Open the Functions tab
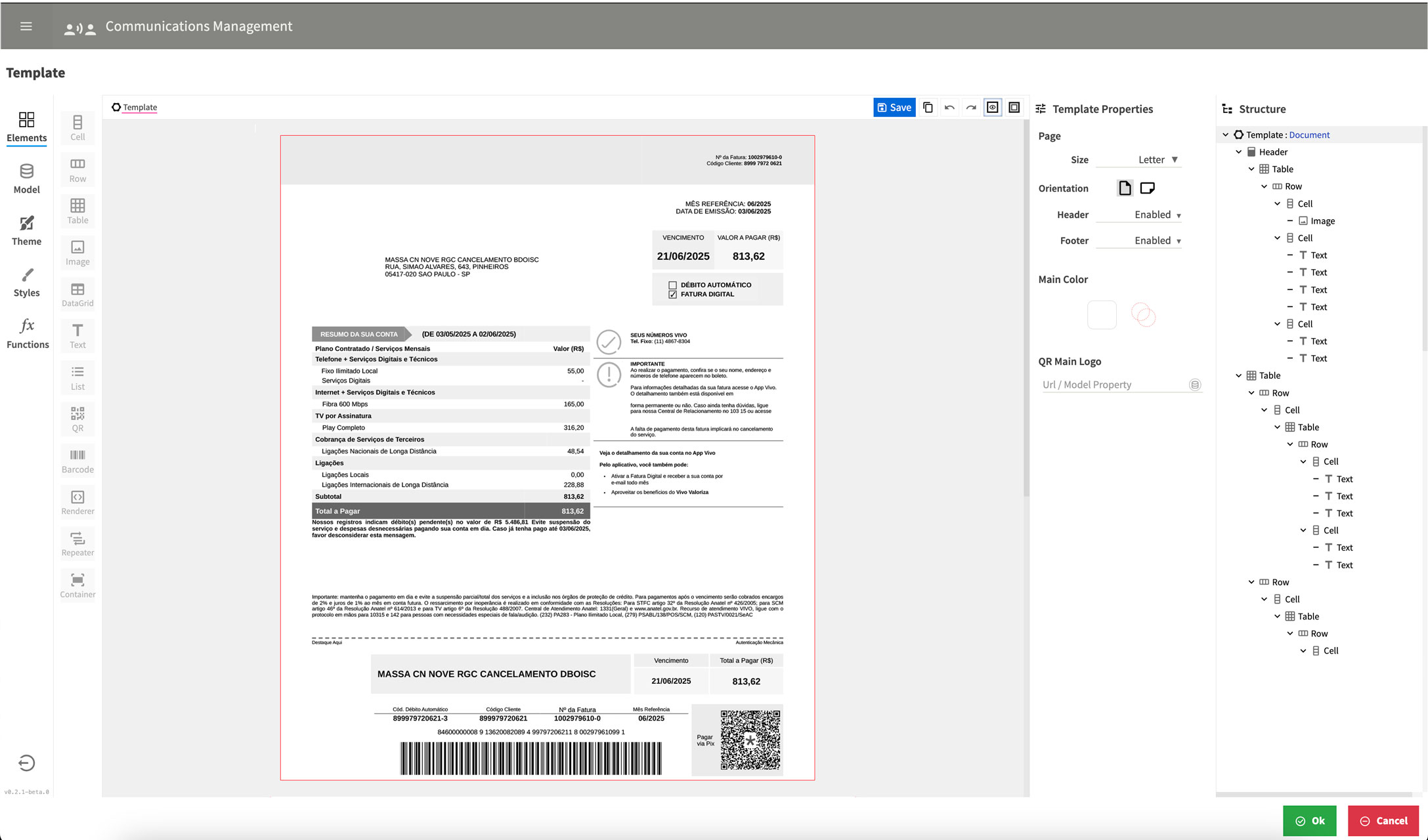1428x840 pixels. point(27,333)
